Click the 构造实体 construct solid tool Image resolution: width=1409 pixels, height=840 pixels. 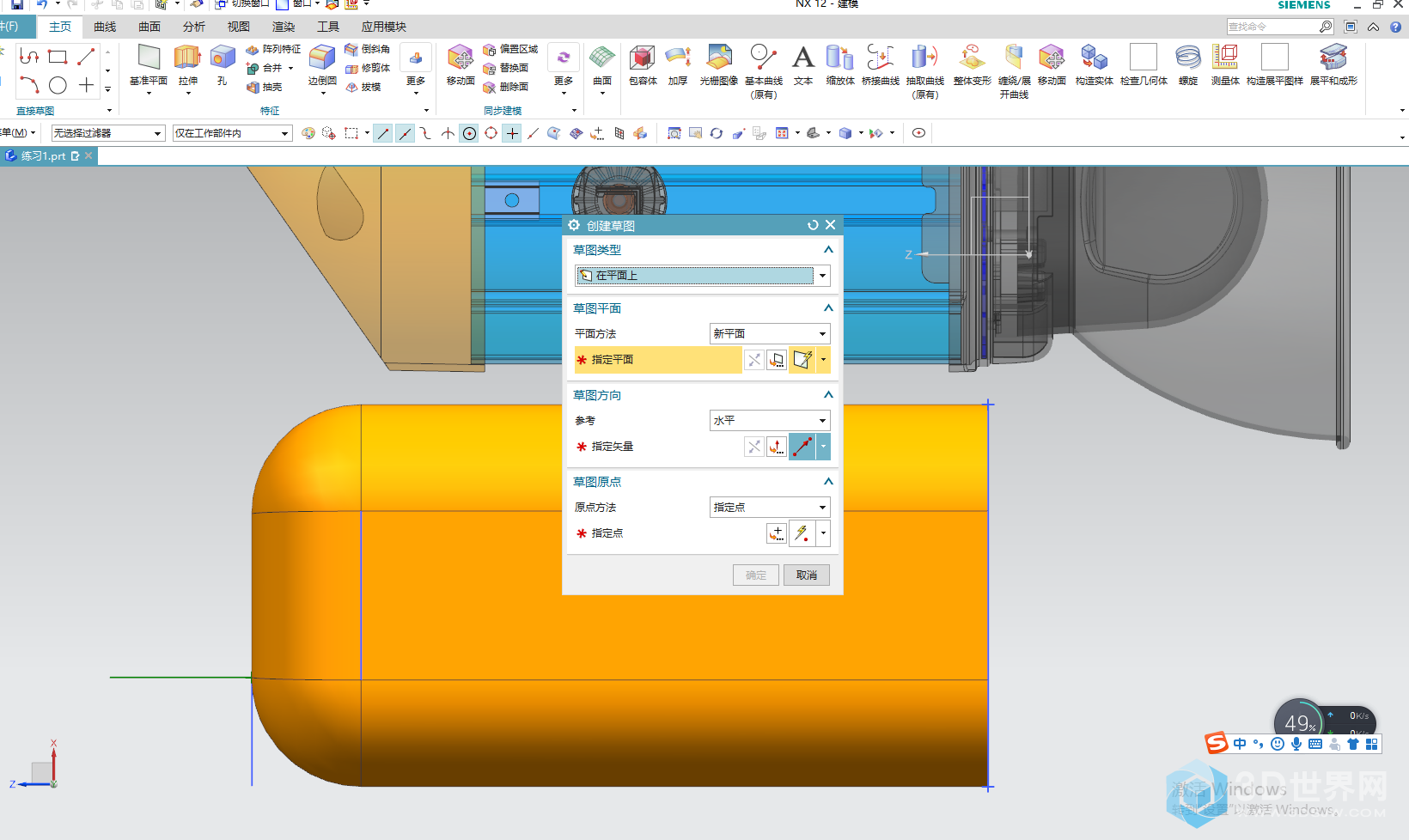coord(1094,64)
